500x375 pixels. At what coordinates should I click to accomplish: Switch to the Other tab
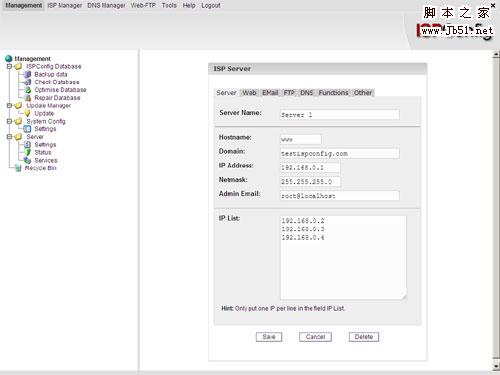(363, 93)
